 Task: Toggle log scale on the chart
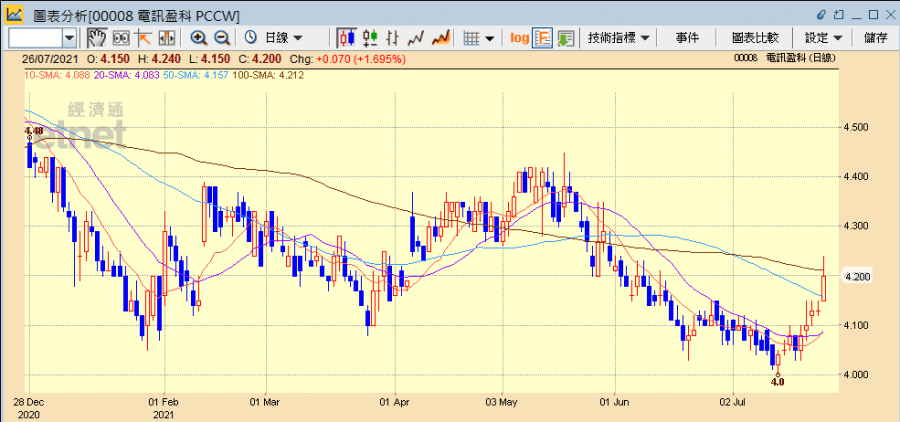[519, 37]
